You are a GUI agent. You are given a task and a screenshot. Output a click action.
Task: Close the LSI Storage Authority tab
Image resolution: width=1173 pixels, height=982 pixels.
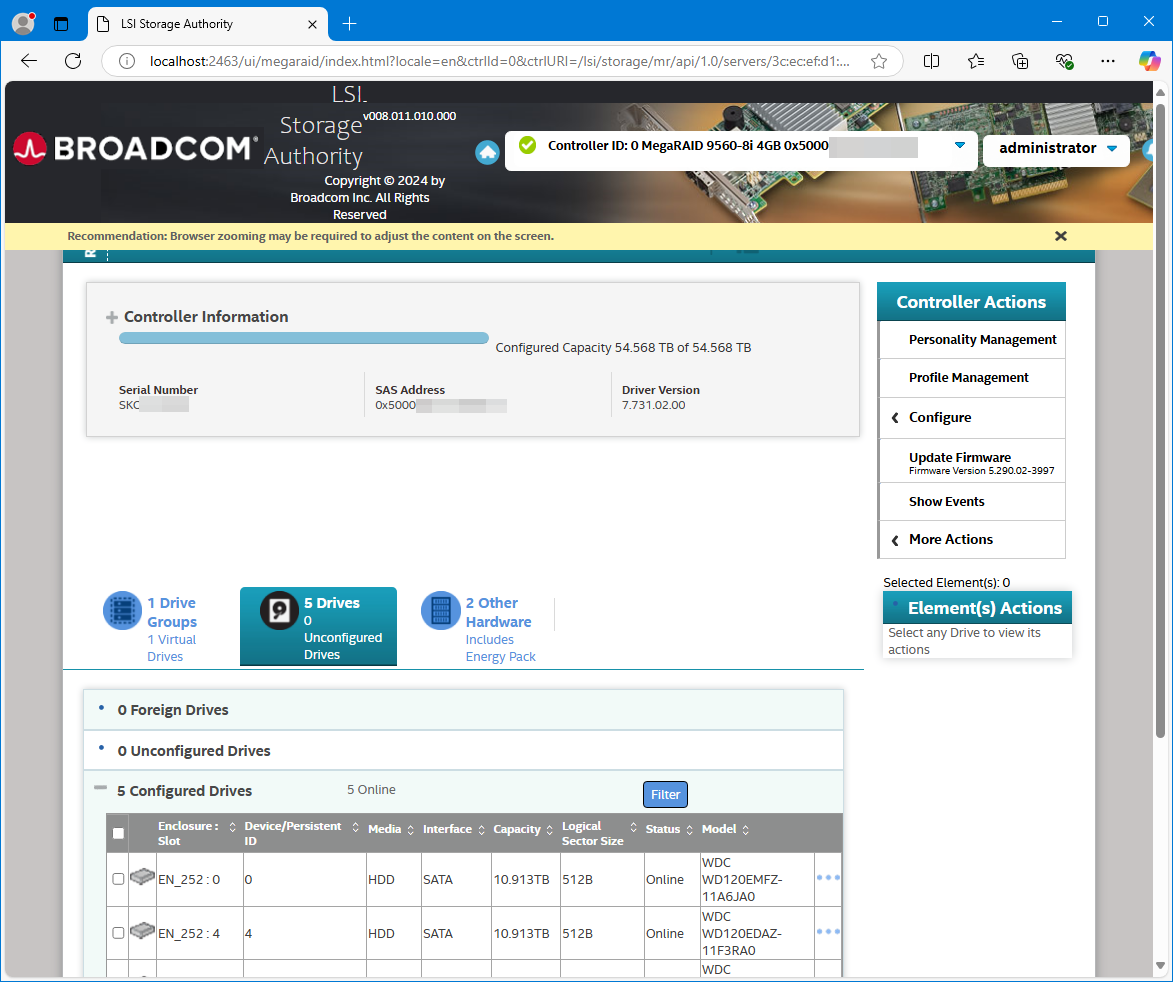(x=313, y=24)
